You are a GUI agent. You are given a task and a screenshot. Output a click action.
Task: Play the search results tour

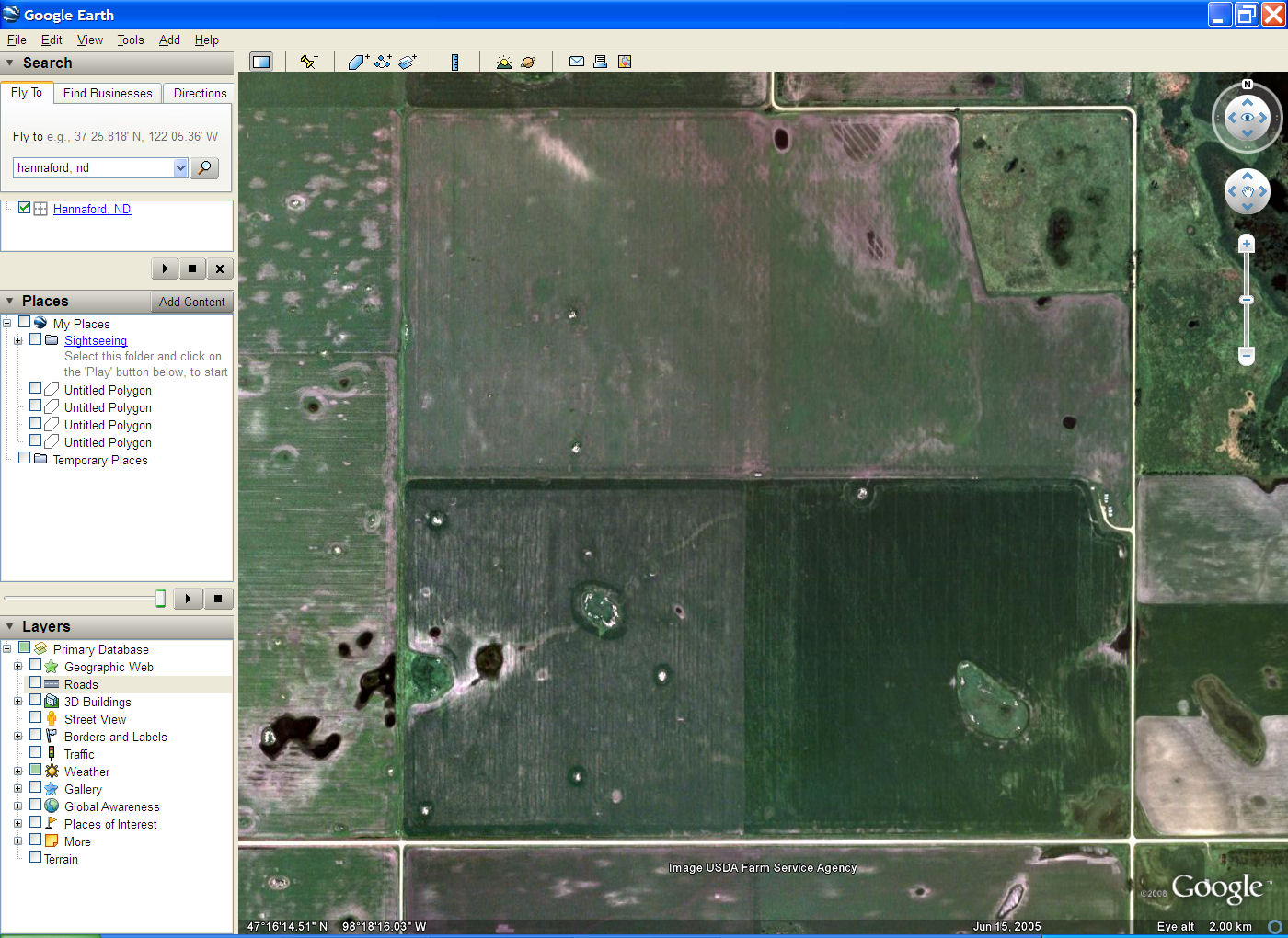(165, 269)
